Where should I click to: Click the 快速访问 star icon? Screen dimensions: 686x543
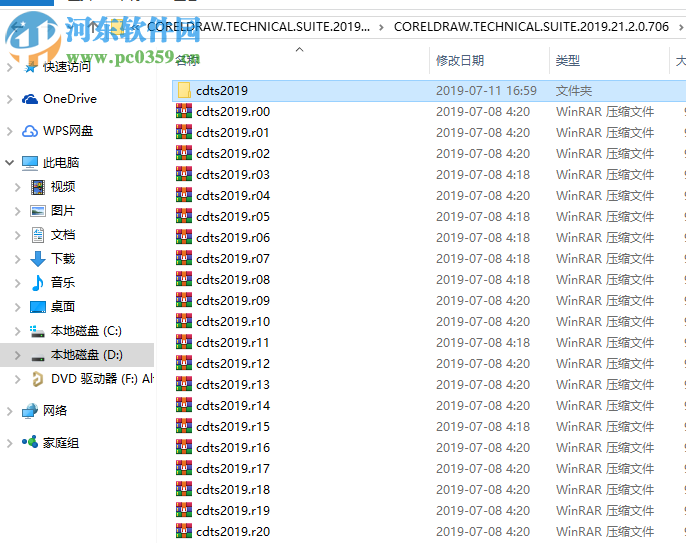[x=30, y=67]
